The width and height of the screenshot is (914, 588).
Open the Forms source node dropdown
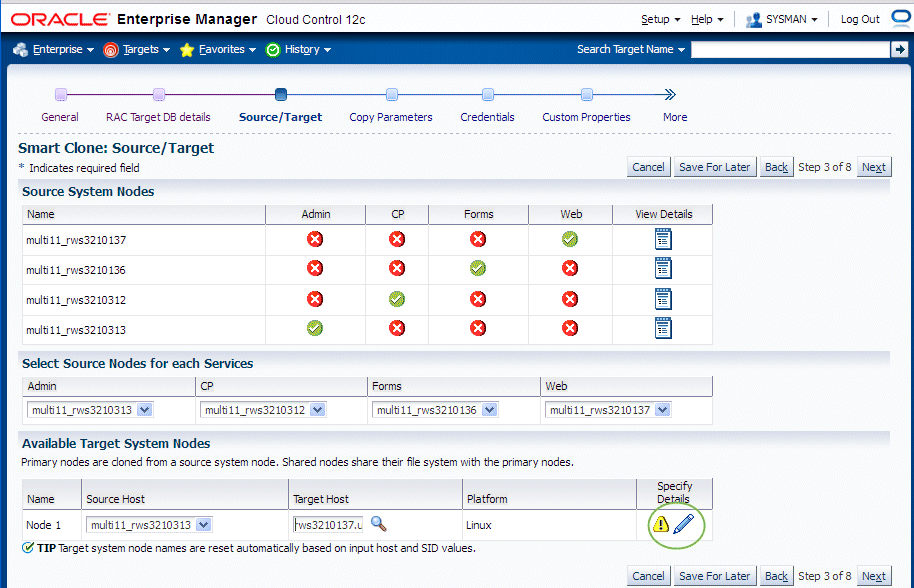pyautogui.click(x=490, y=410)
